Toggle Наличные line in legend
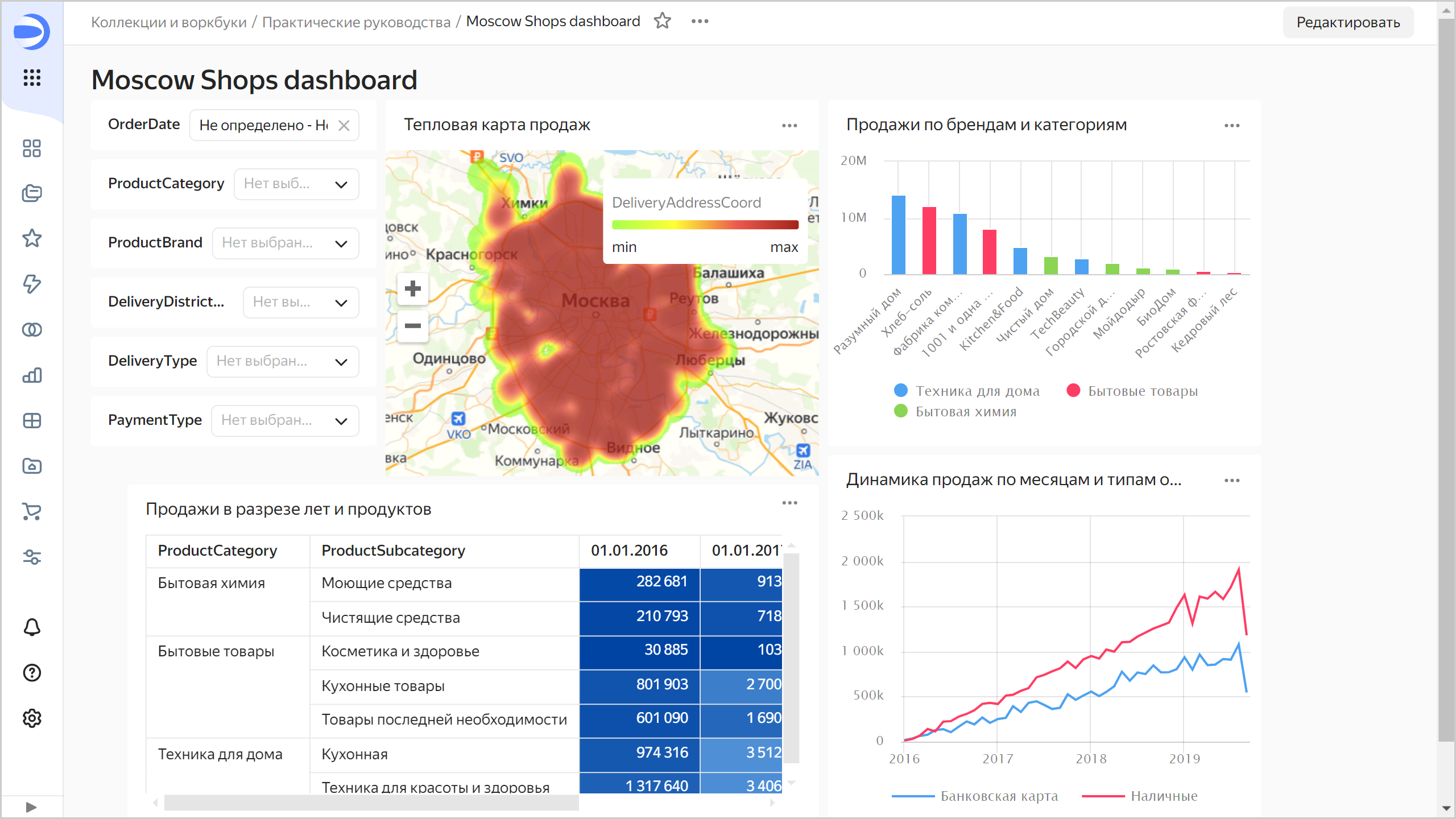This screenshot has width=1456, height=819. (x=1163, y=796)
